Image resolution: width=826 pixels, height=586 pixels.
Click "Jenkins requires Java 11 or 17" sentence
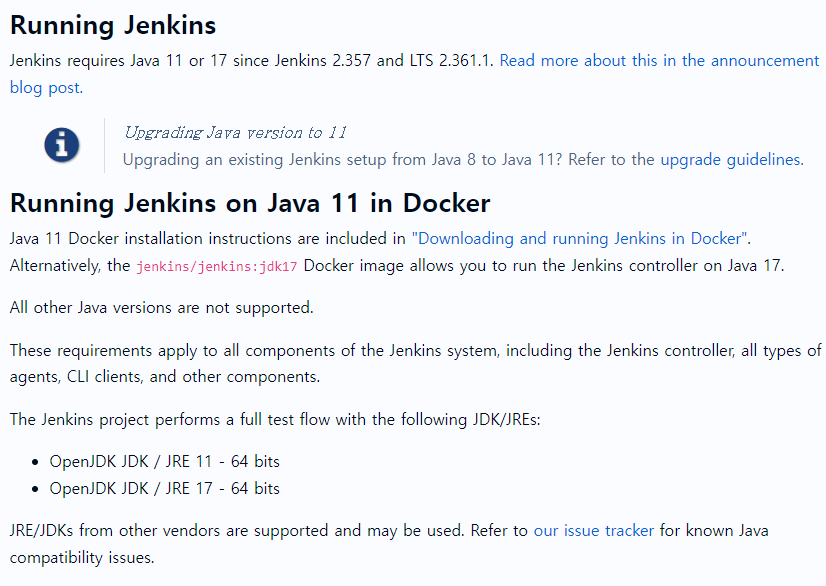pos(251,61)
